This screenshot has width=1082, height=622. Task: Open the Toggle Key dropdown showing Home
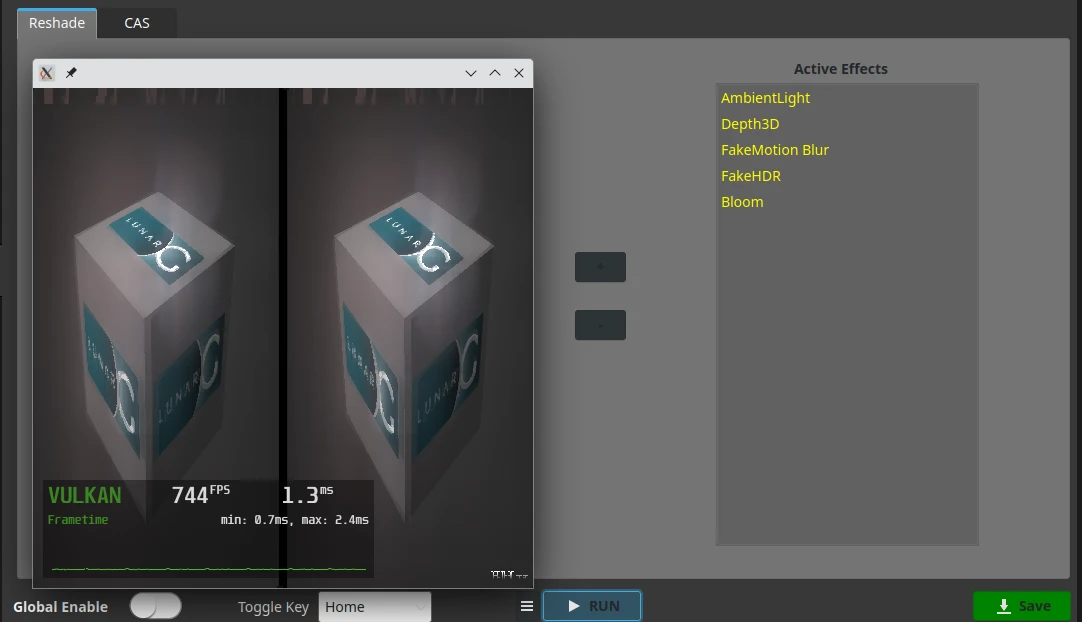pyautogui.click(x=374, y=607)
